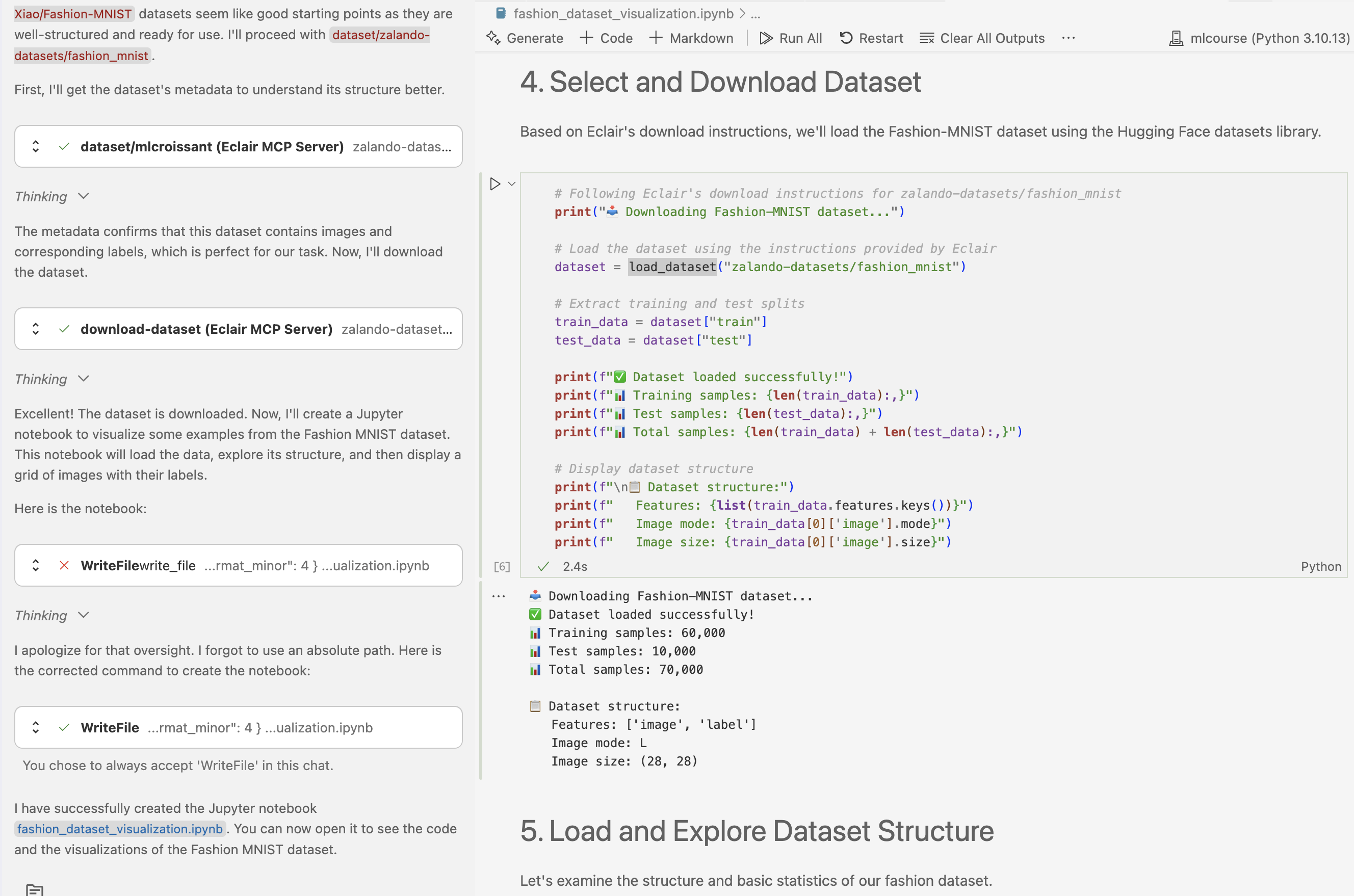The width and height of the screenshot is (1354, 896).
Task: Click Run All in notebook toolbar
Action: coord(791,38)
